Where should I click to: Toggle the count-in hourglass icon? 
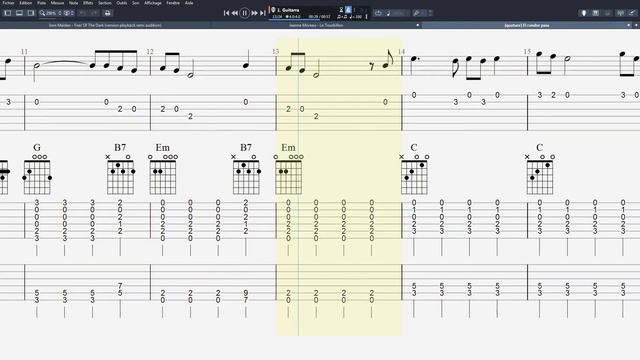(x=341, y=10)
